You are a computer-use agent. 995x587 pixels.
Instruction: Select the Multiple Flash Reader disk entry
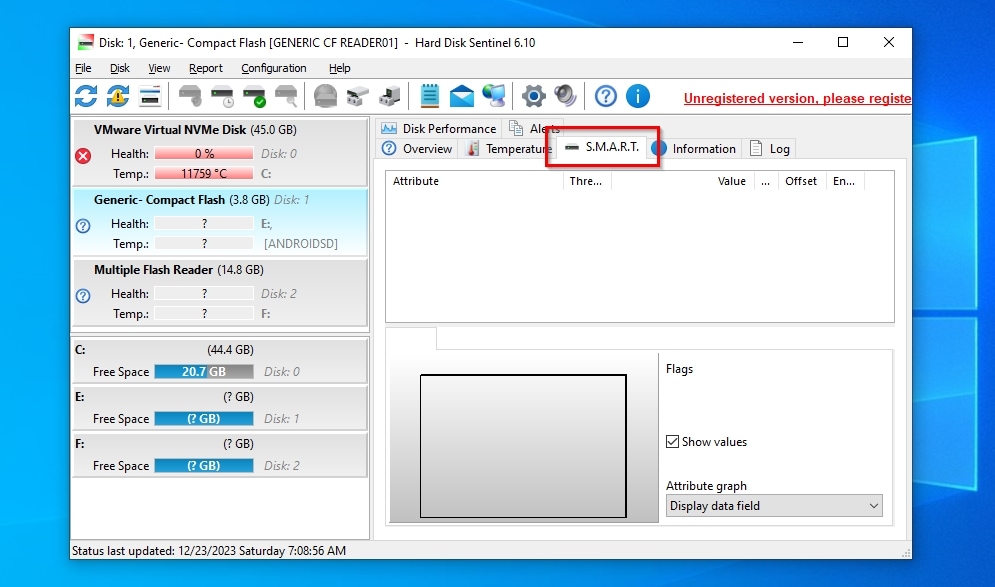(220, 293)
